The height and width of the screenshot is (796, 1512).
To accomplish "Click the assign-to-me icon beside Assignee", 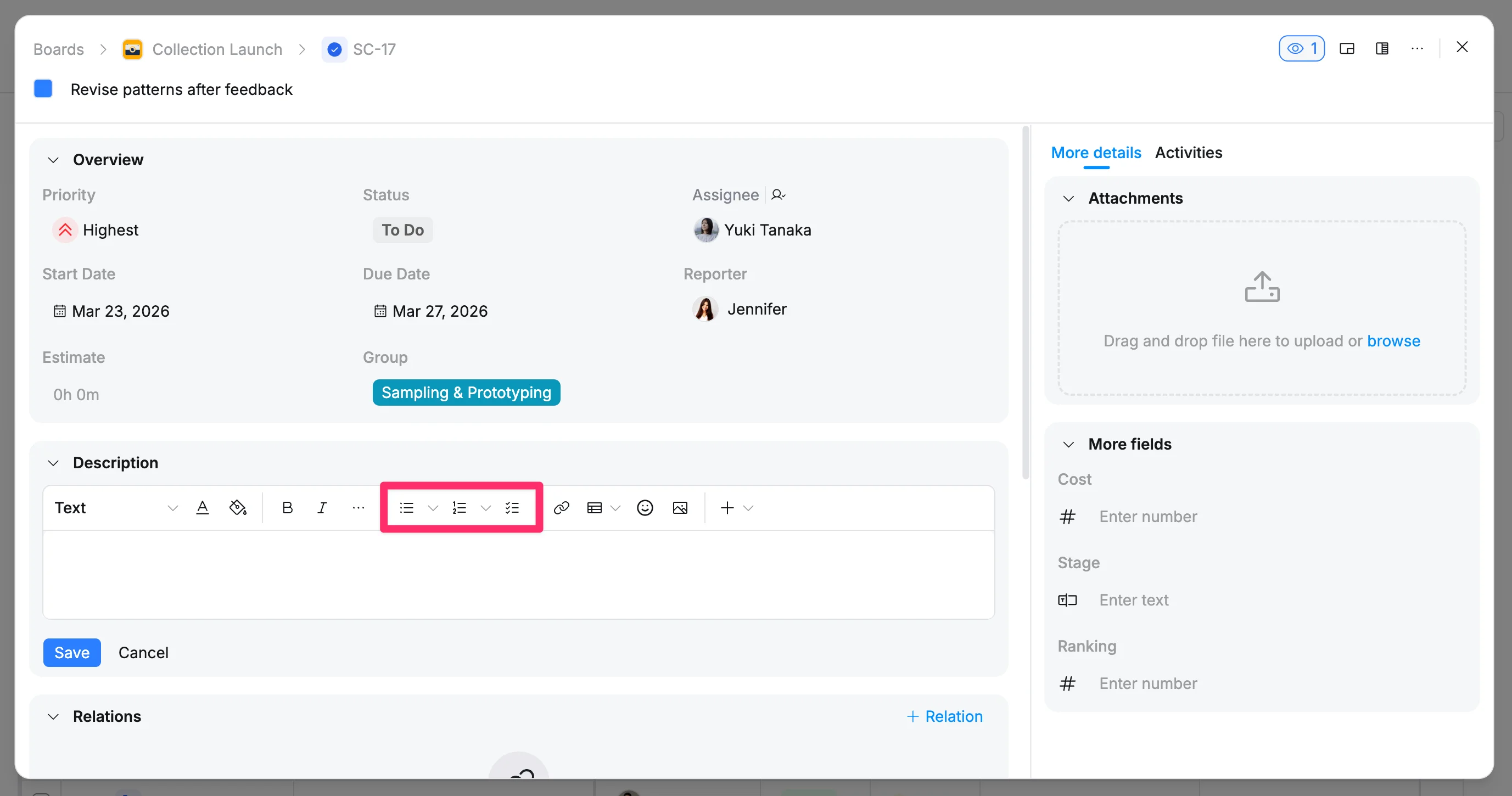I will pos(779,195).
